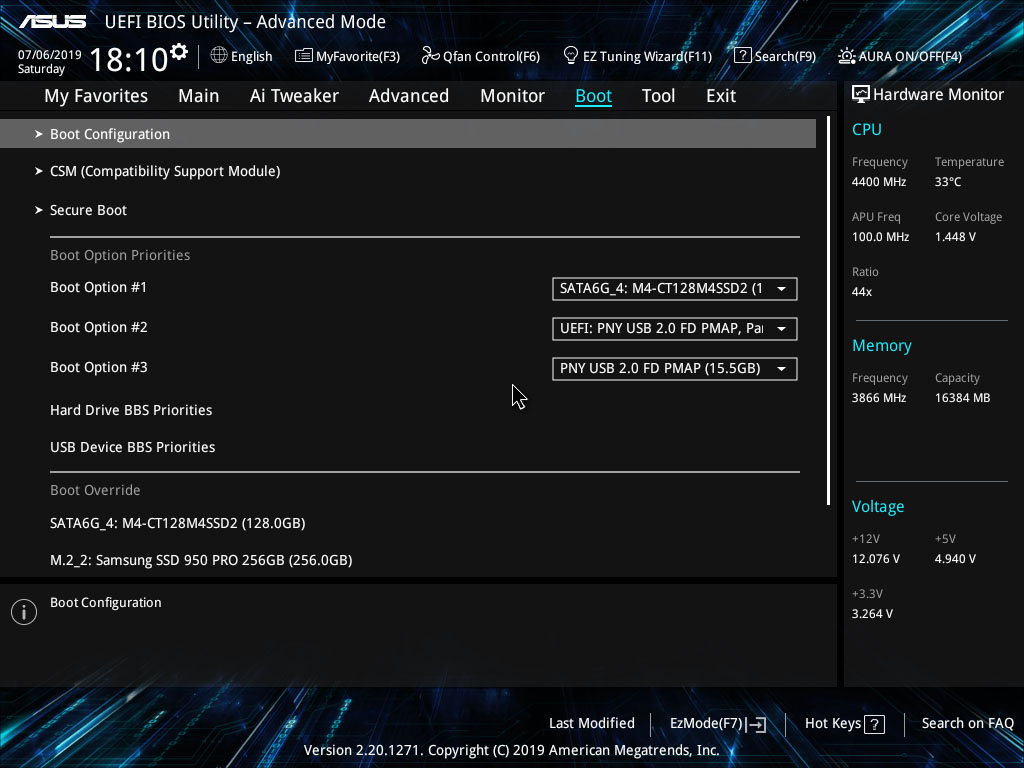1024x768 pixels.
Task: Click the gear icon beside the clock
Action: [178, 52]
